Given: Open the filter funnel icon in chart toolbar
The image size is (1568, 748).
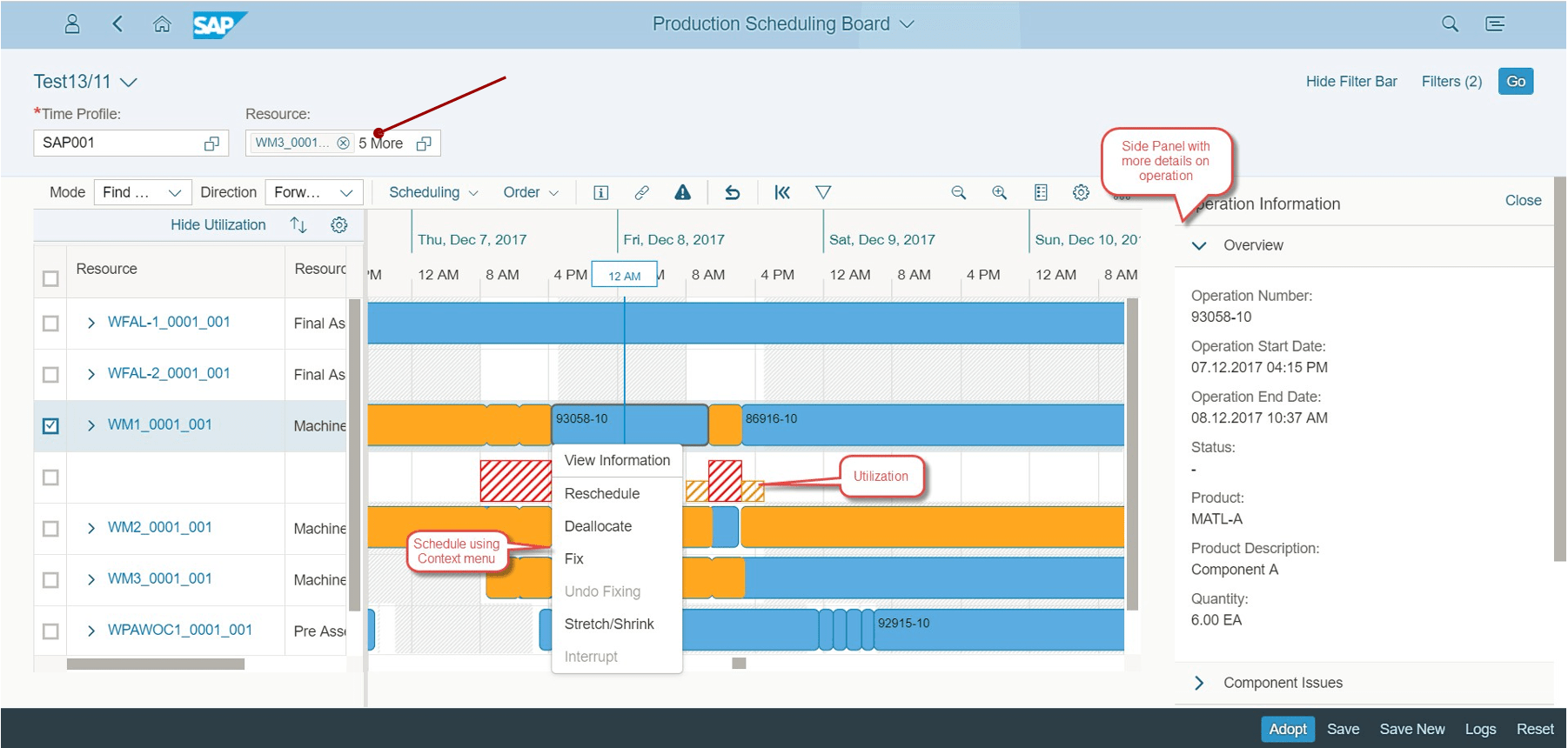Looking at the screenshot, I should click(x=823, y=192).
